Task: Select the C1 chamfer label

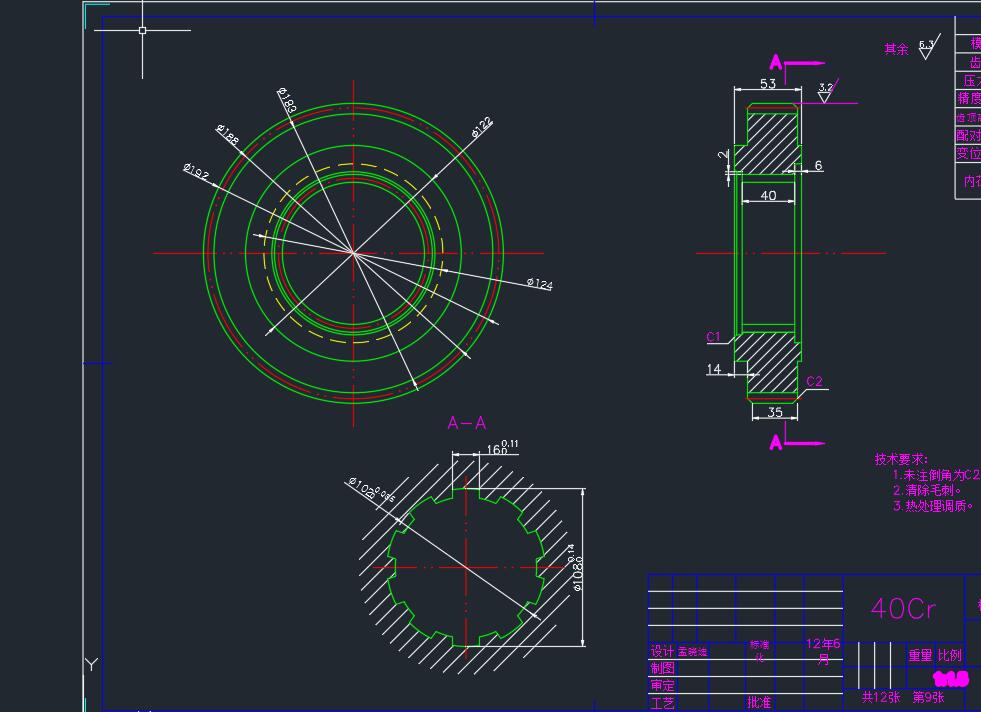Action: tap(713, 337)
